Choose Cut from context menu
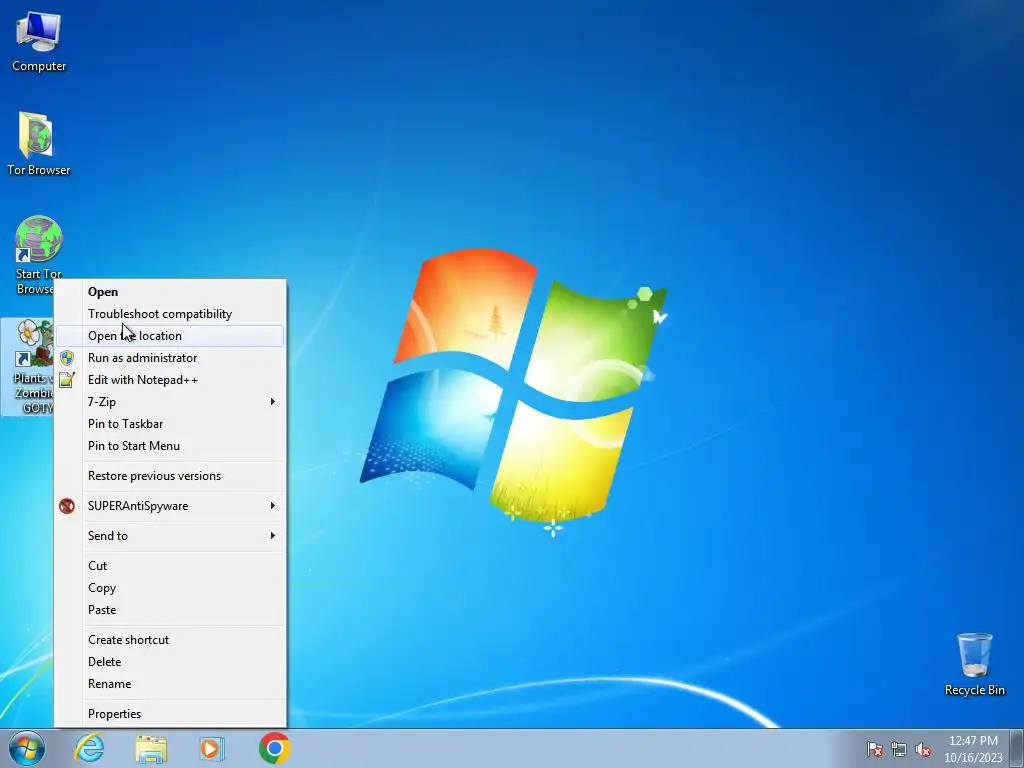This screenshot has width=1024, height=768. (x=170, y=566)
